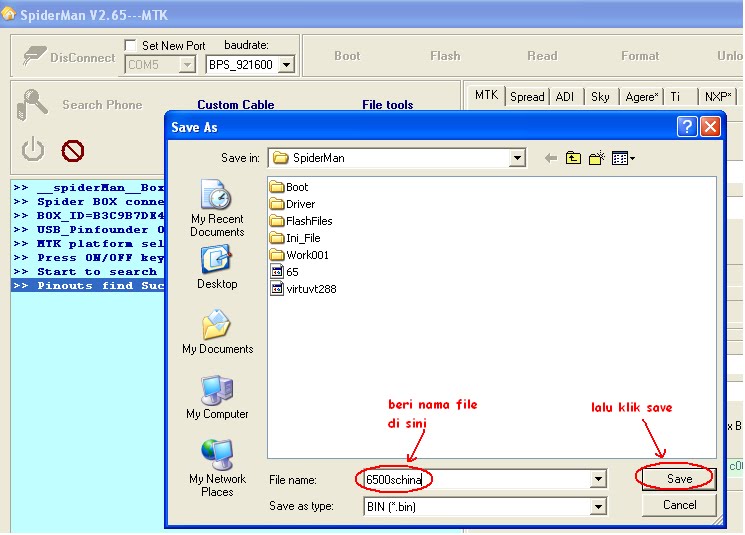
Task: Open the View menu icon in dialog
Action: pyautogui.click(x=623, y=158)
